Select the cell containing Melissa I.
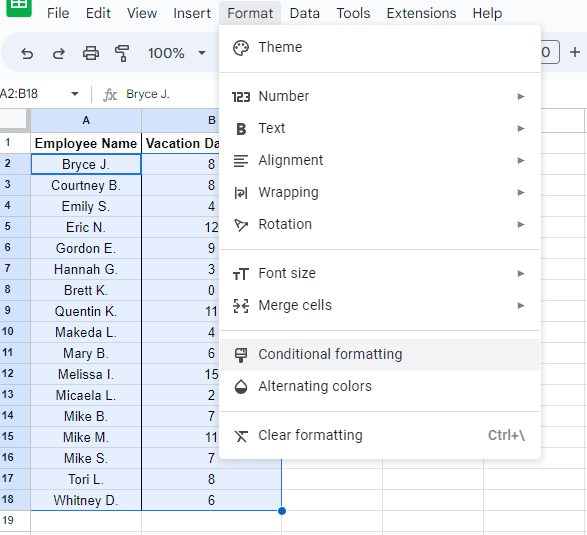The height and width of the screenshot is (535, 587). pyautogui.click(x=86, y=374)
